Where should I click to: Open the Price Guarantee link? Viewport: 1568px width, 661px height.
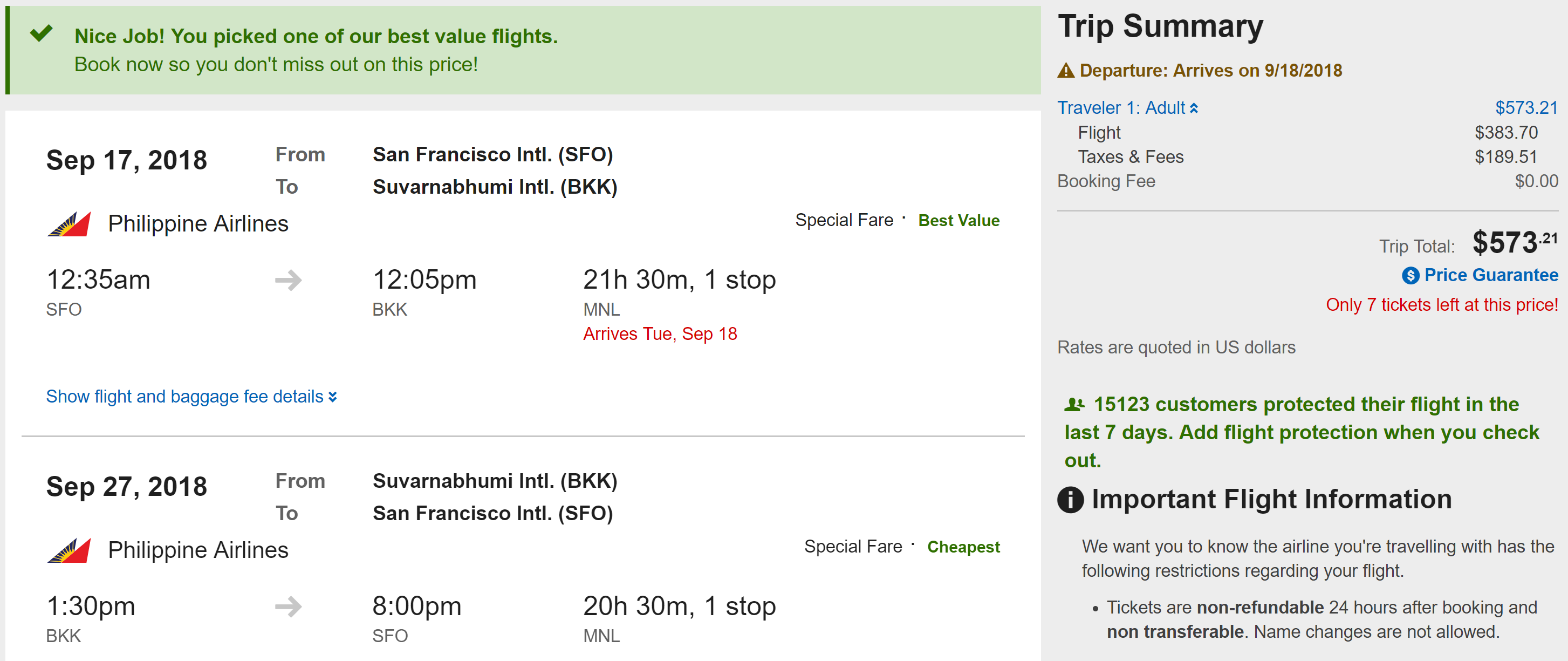pyautogui.click(x=1491, y=275)
